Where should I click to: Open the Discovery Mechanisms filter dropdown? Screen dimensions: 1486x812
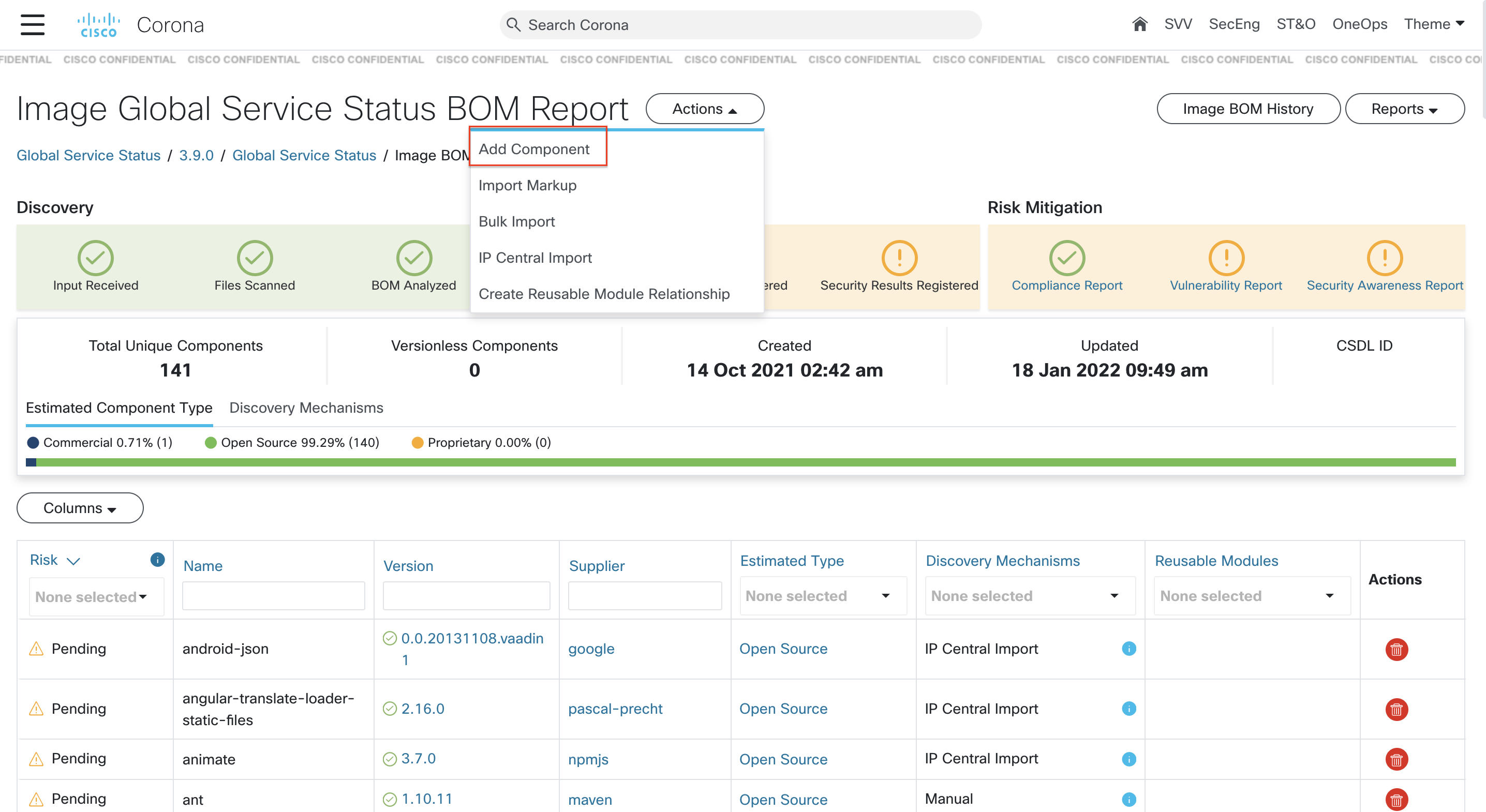1030,596
